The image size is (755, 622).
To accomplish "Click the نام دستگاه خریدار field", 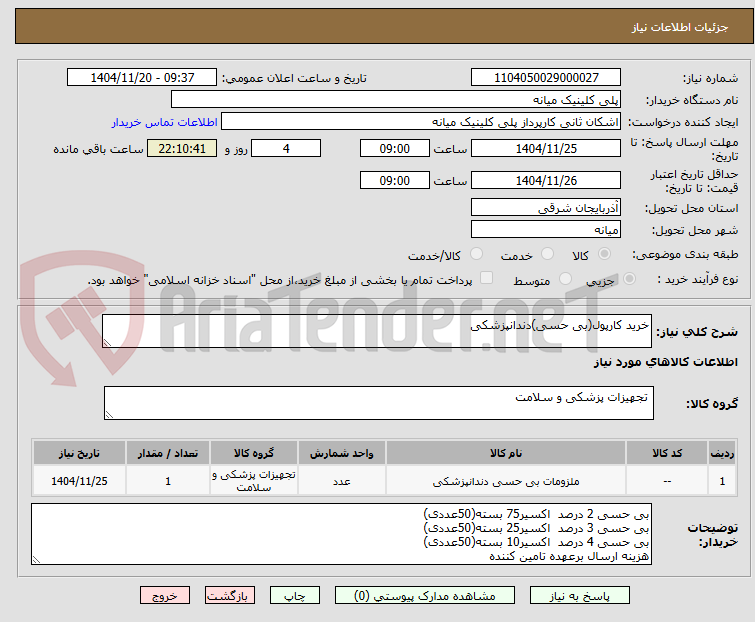I will pos(396,100).
